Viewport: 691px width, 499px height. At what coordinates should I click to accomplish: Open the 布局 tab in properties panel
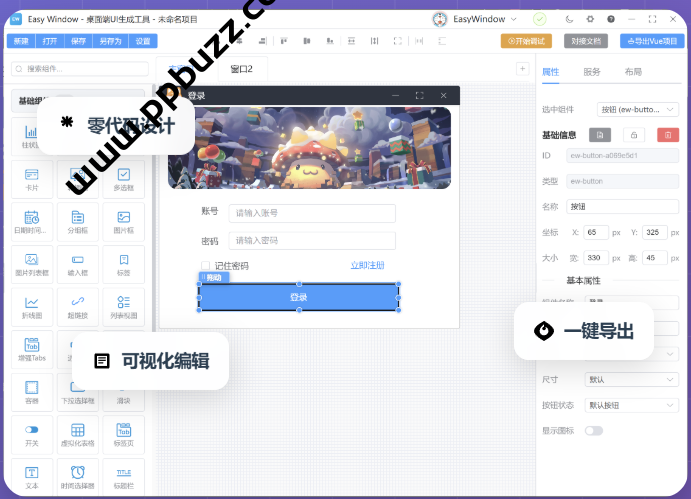click(x=633, y=72)
